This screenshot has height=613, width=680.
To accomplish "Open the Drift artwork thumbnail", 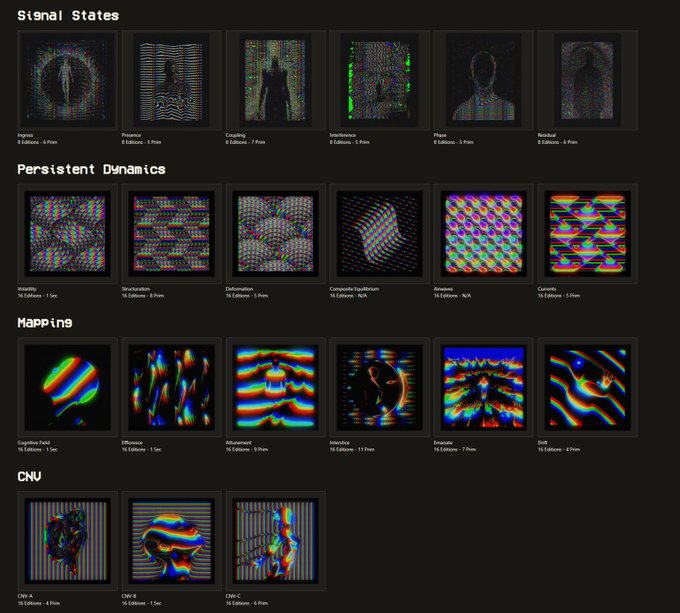I will click(588, 387).
